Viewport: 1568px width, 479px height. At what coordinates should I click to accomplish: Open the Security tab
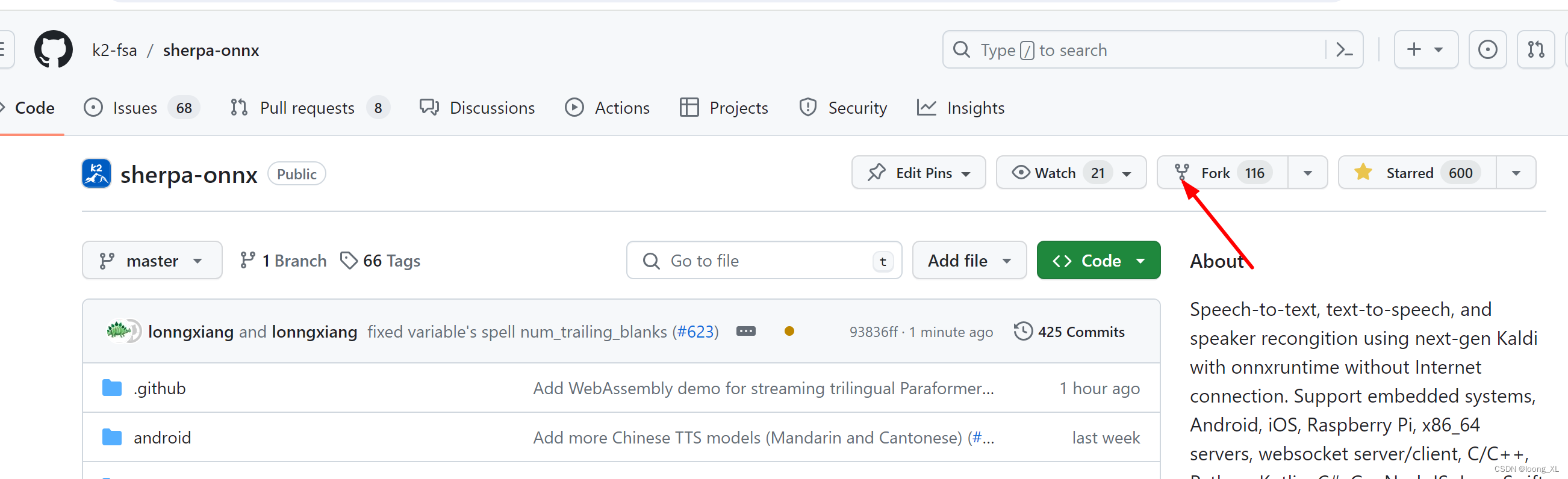pyautogui.click(x=843, y=108)
